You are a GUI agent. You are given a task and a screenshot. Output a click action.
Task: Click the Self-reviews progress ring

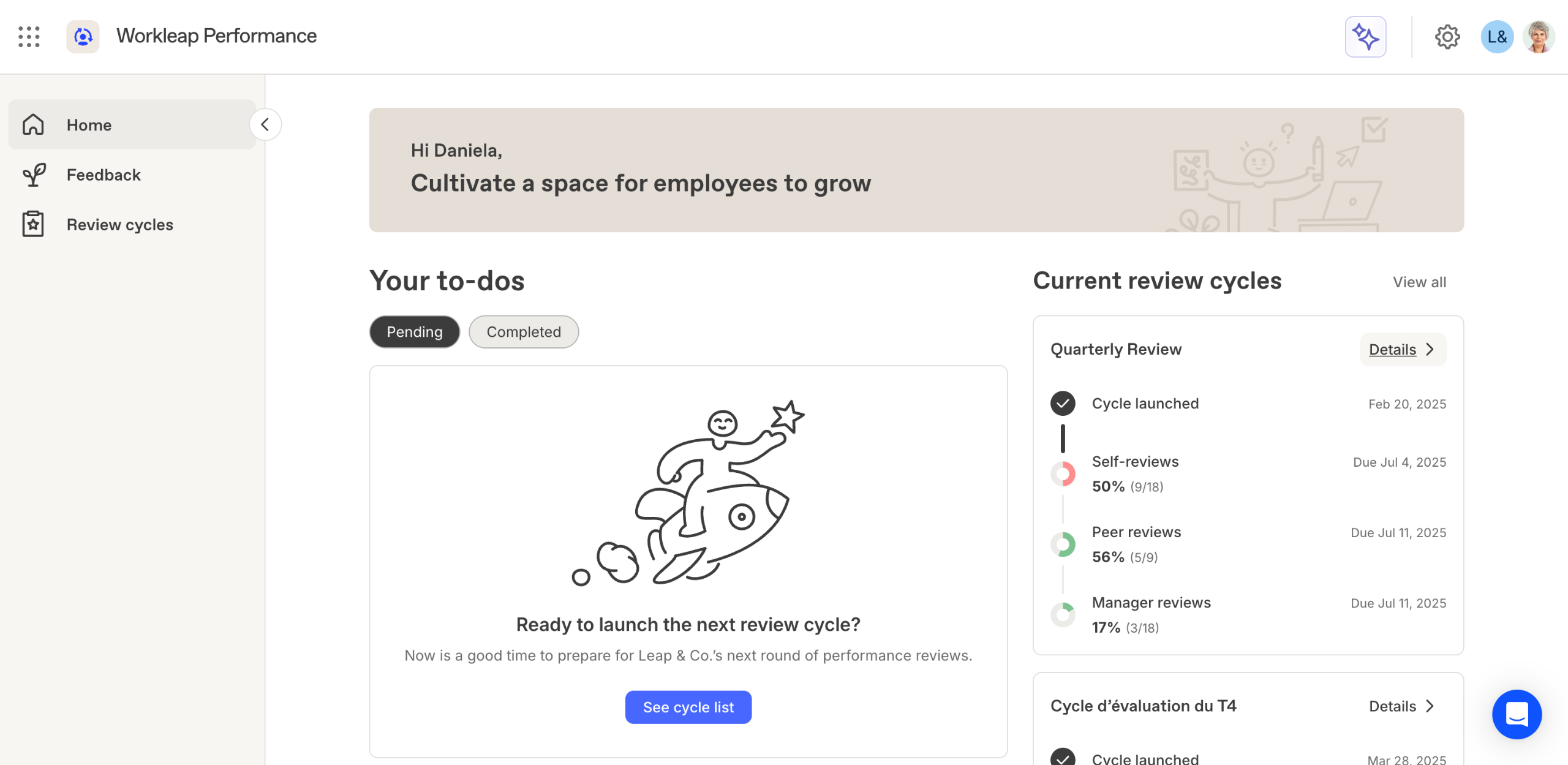pos(1063,473)
